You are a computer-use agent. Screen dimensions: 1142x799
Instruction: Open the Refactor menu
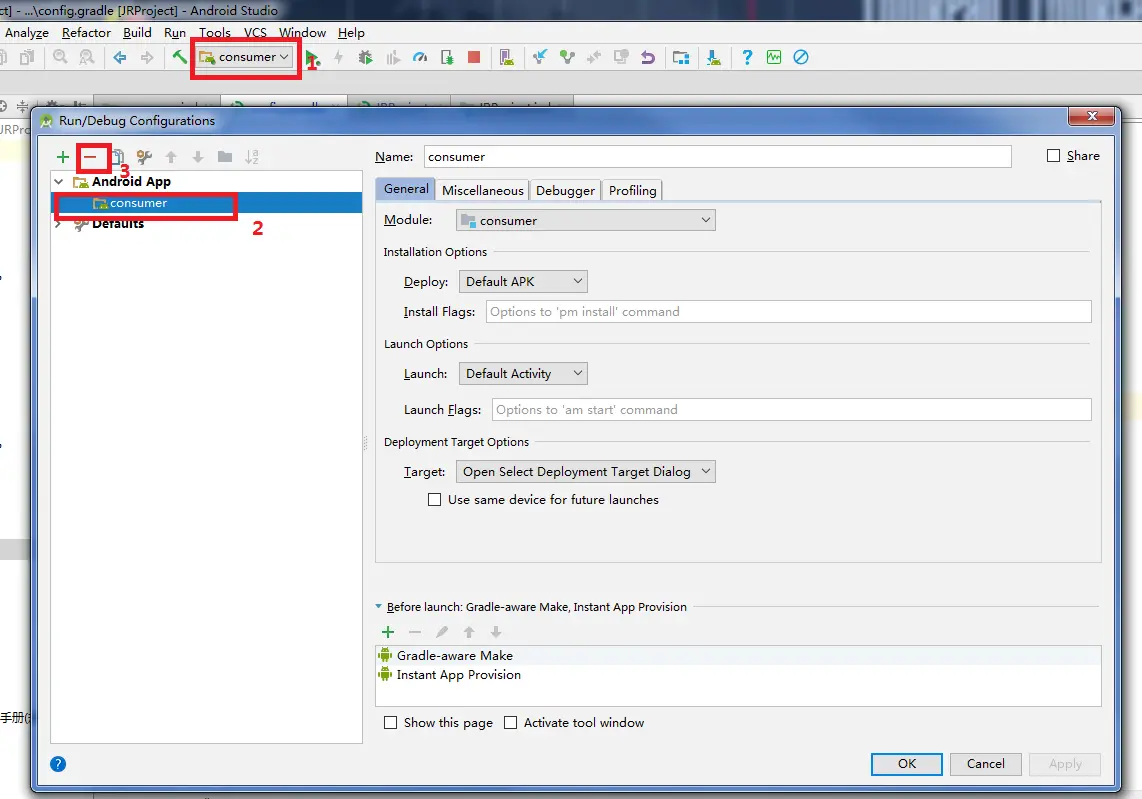pos(86,33)
